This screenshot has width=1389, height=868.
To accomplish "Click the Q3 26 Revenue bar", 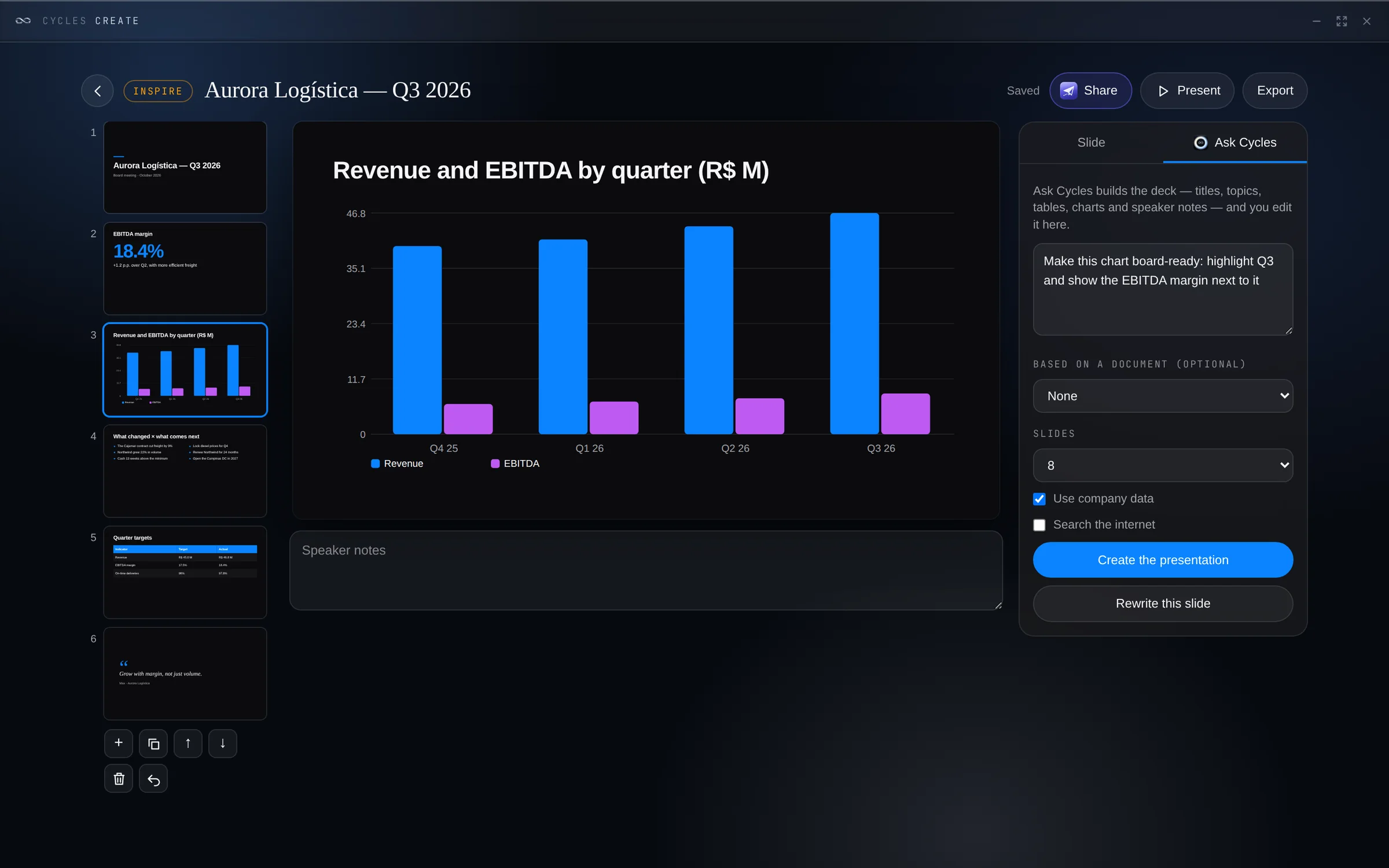I will click(x=854, y=323).
